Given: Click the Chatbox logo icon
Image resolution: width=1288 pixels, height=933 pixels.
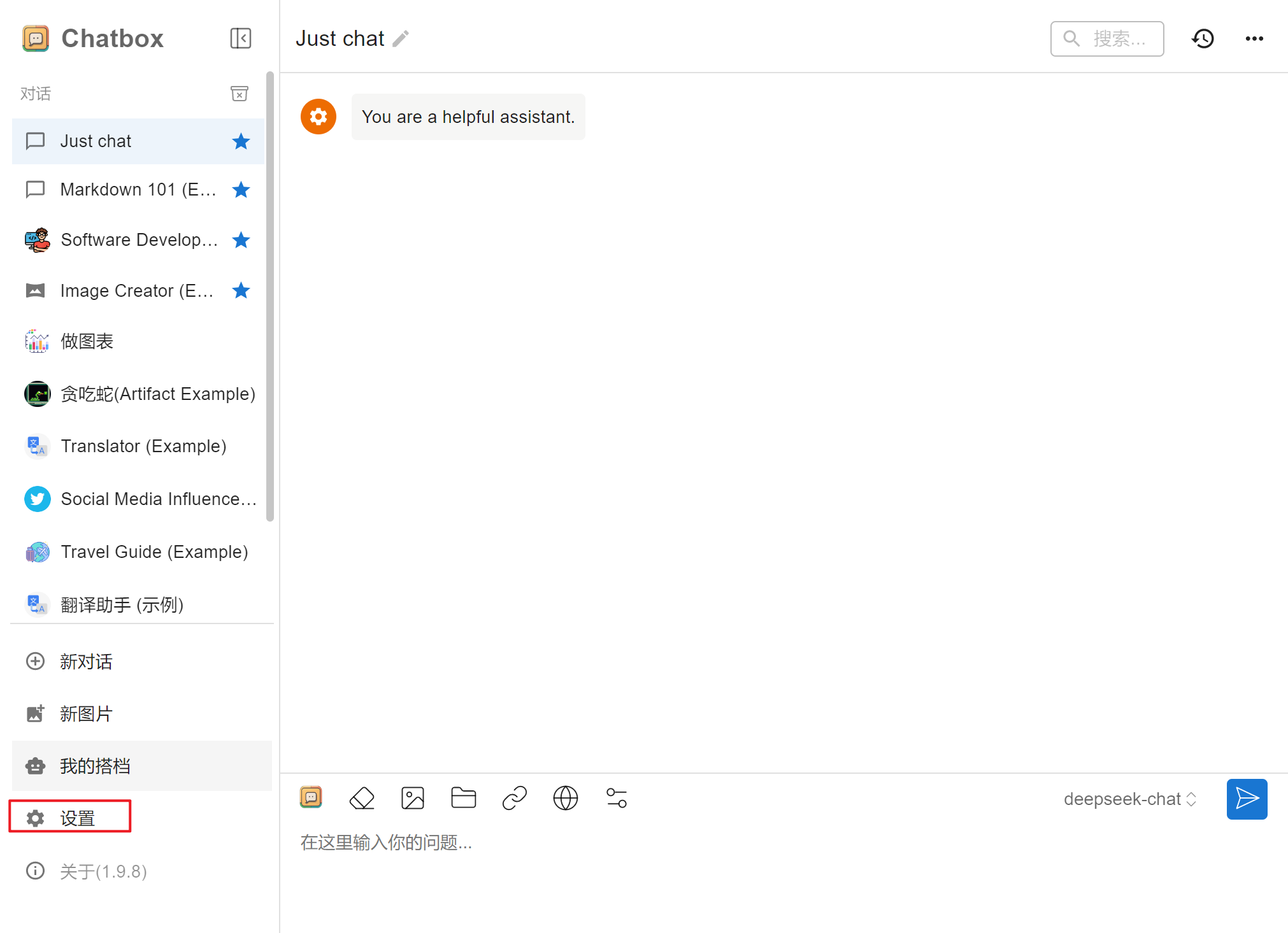Looking at the screenshot, I should (36, 38).
